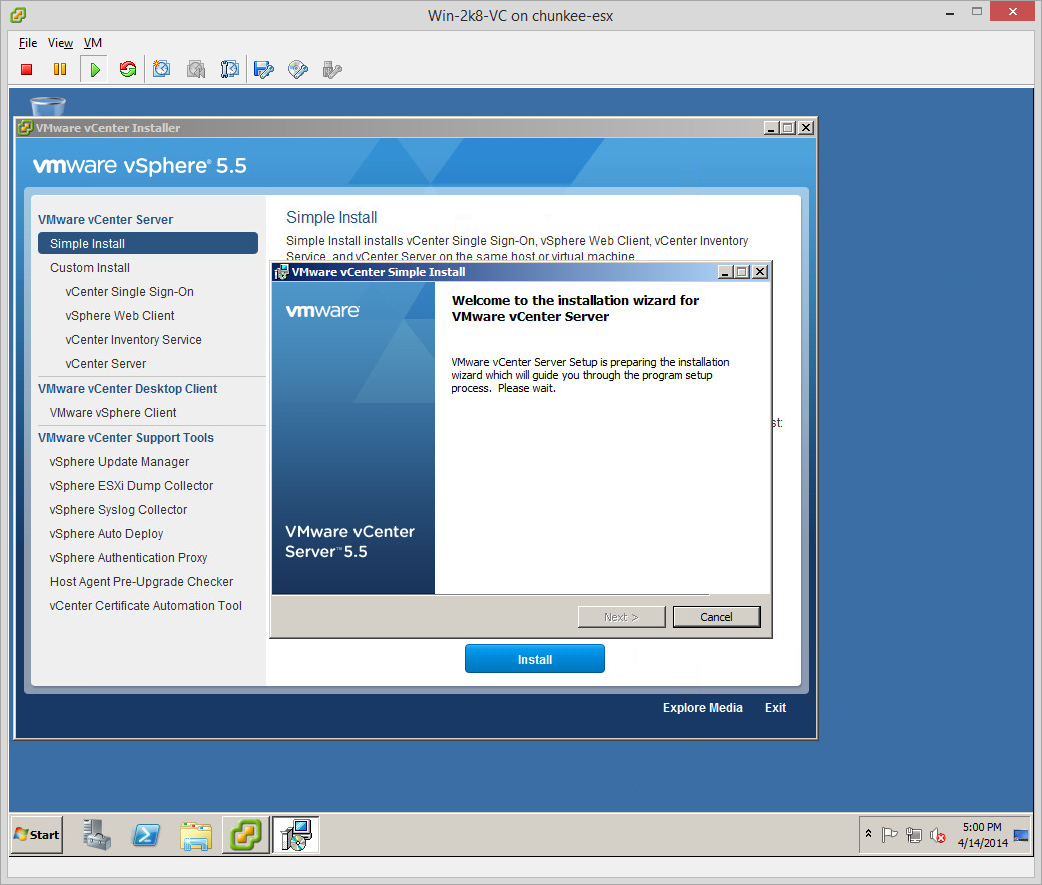Show hidden system tray icons

coord(868,834)
